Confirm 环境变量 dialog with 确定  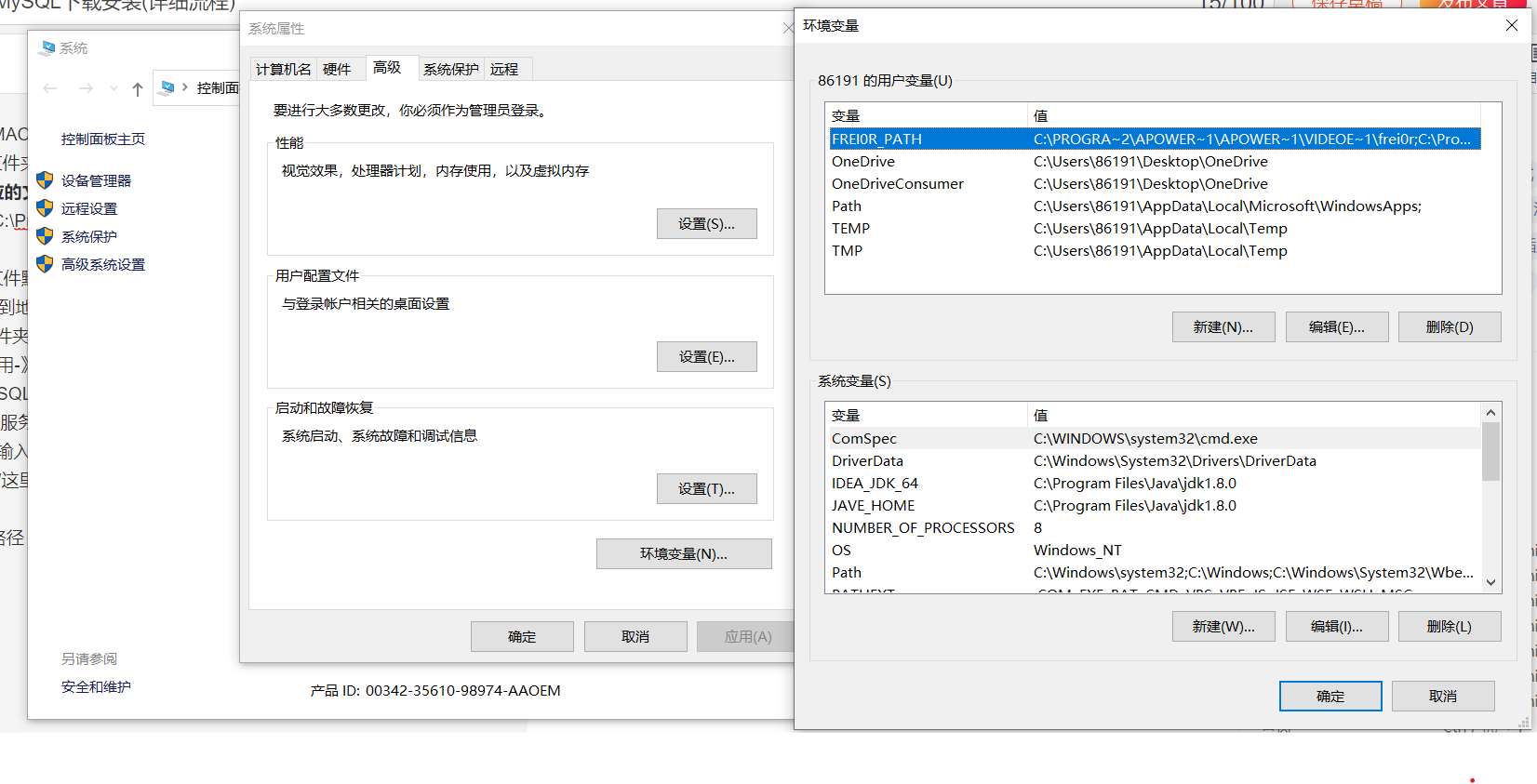tap(1330, 697)
